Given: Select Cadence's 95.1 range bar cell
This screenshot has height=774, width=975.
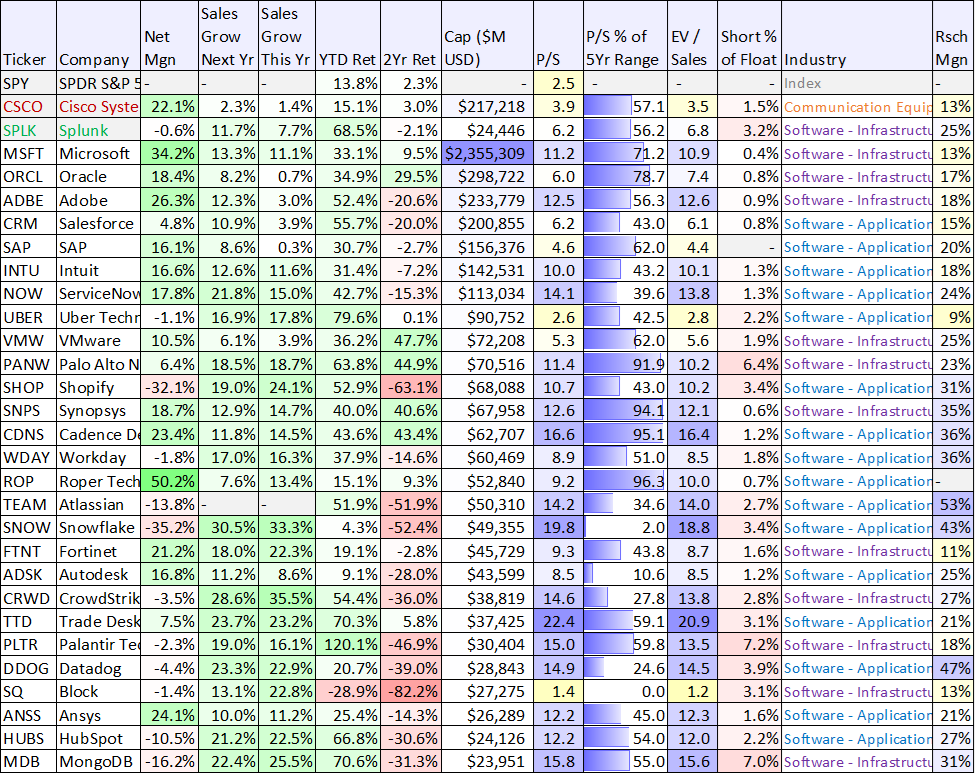Looking at the screenshot, I should pyautogui.click(x=625, y=435).
